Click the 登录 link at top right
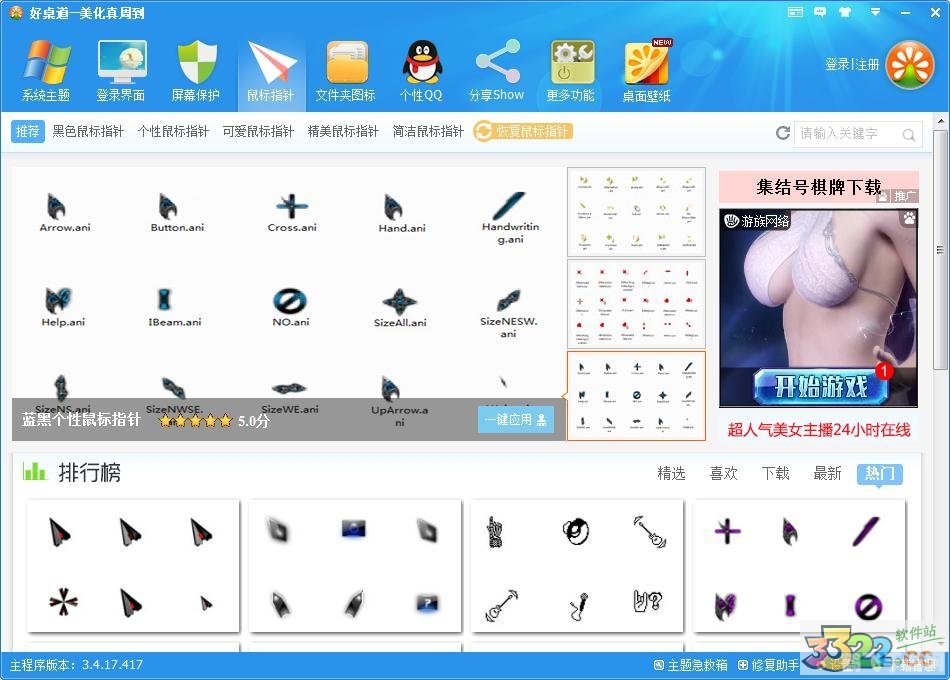950x680 pixels. [837, 64]
